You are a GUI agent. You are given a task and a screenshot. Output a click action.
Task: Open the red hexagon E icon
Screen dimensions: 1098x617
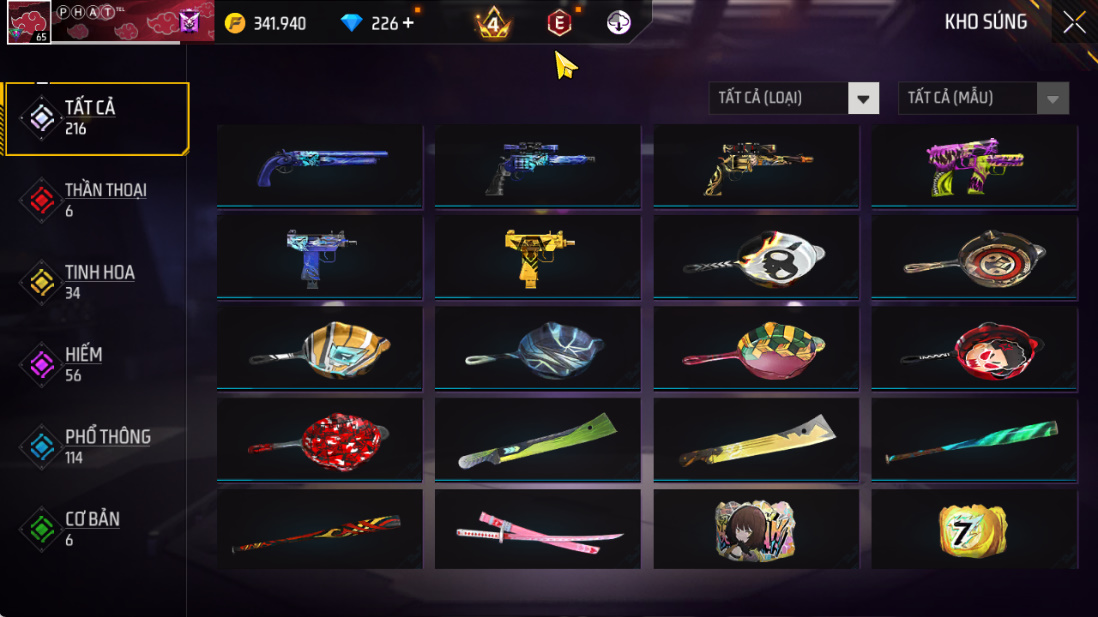point(559,23)
